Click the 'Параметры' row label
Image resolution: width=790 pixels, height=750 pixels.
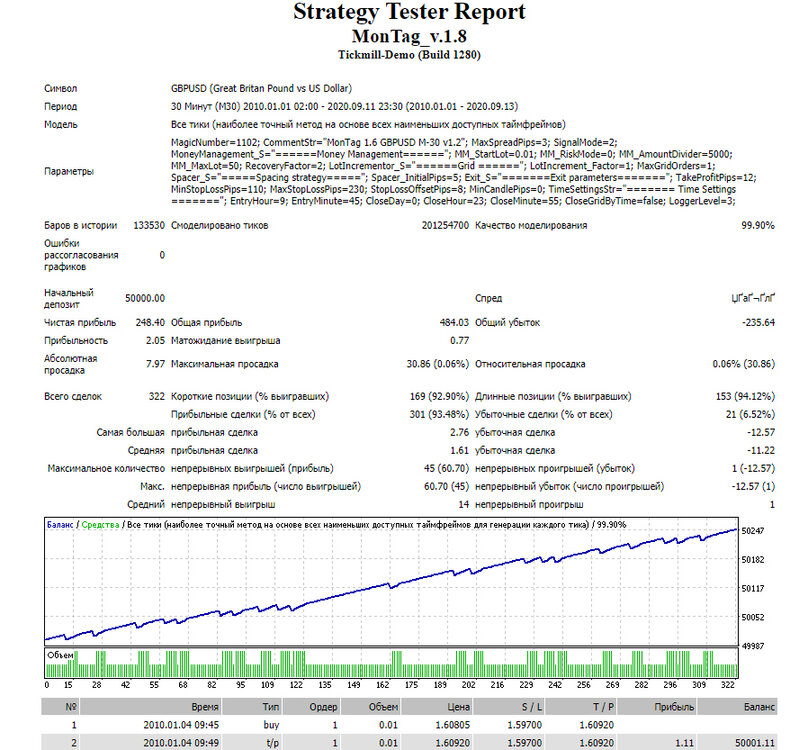click(x=69, y=172)
